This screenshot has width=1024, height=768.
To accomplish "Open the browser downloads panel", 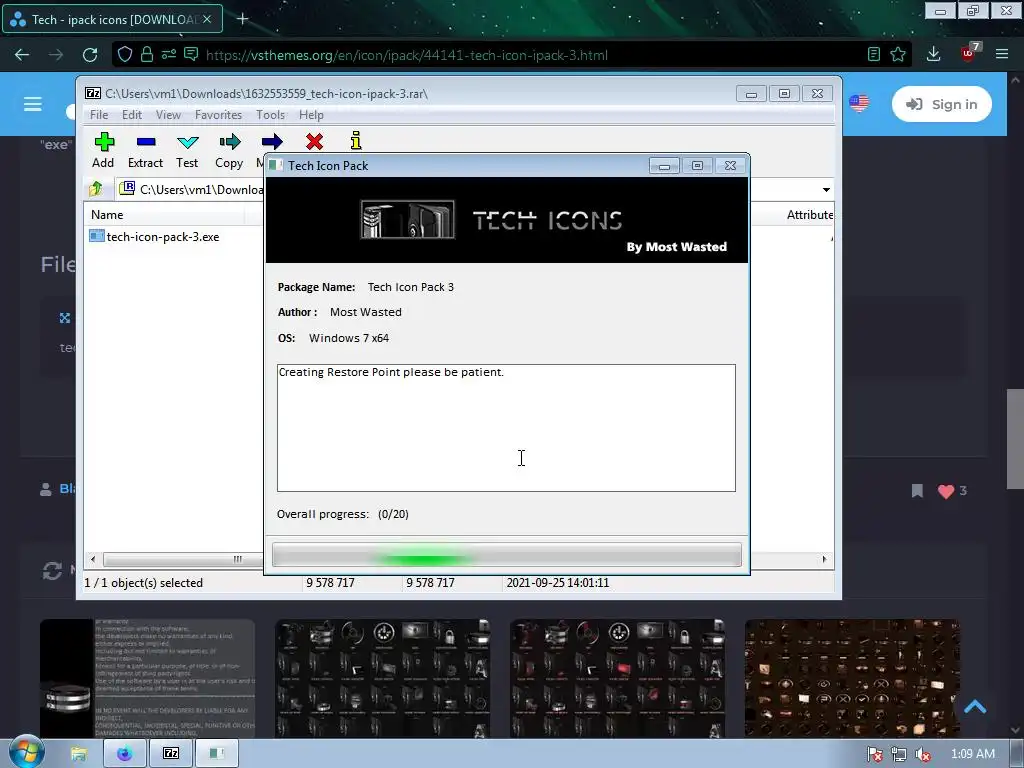I will tap(933, 55).
